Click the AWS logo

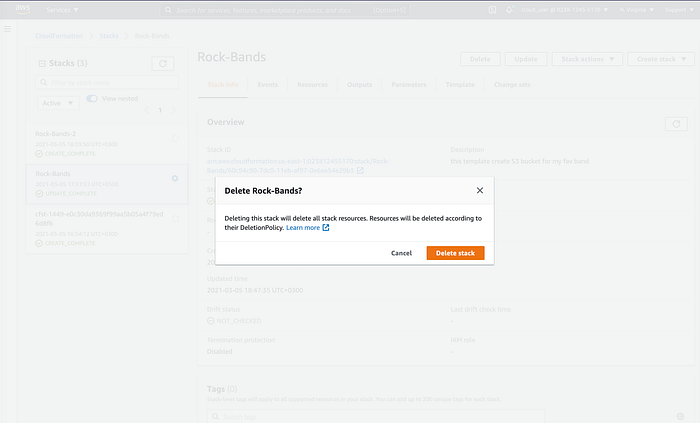[22, 9]
